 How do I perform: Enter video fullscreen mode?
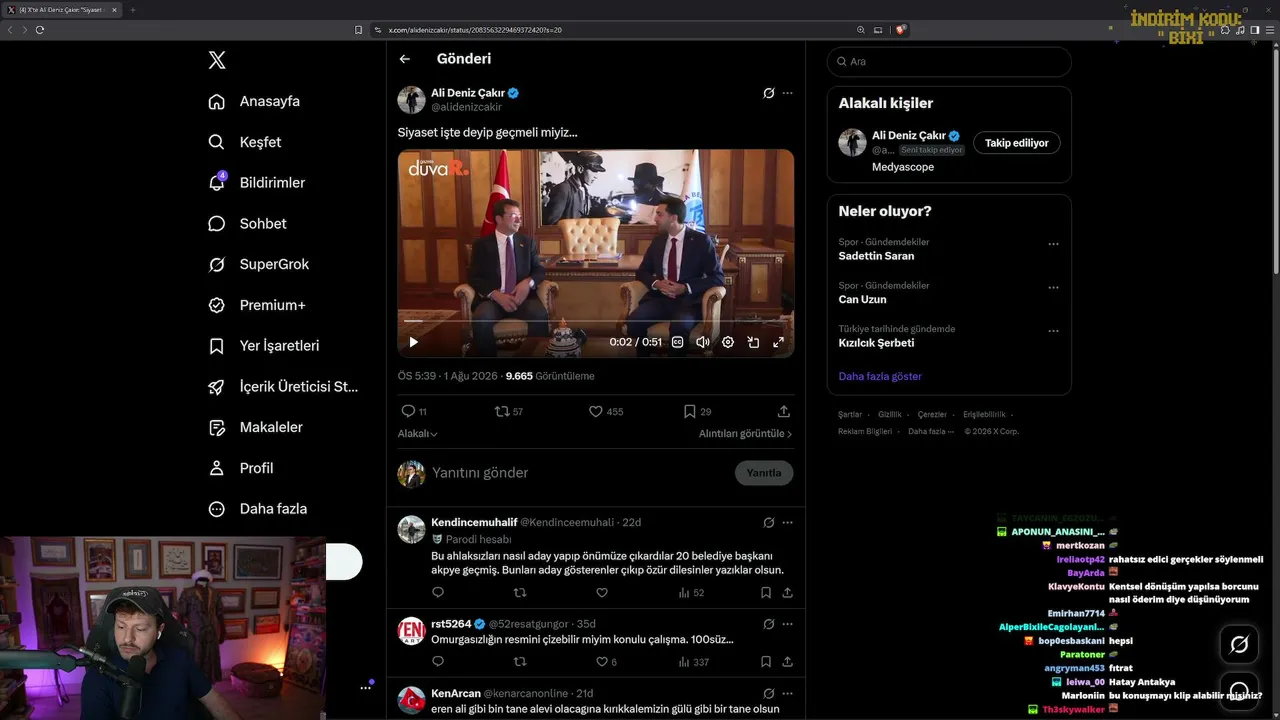778,342
